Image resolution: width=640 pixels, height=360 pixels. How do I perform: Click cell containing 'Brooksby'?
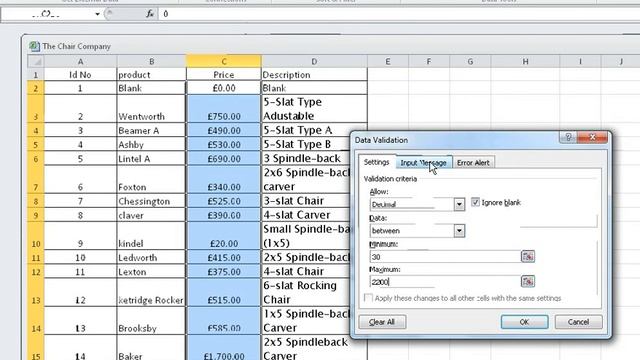click(x=151, y=321)
